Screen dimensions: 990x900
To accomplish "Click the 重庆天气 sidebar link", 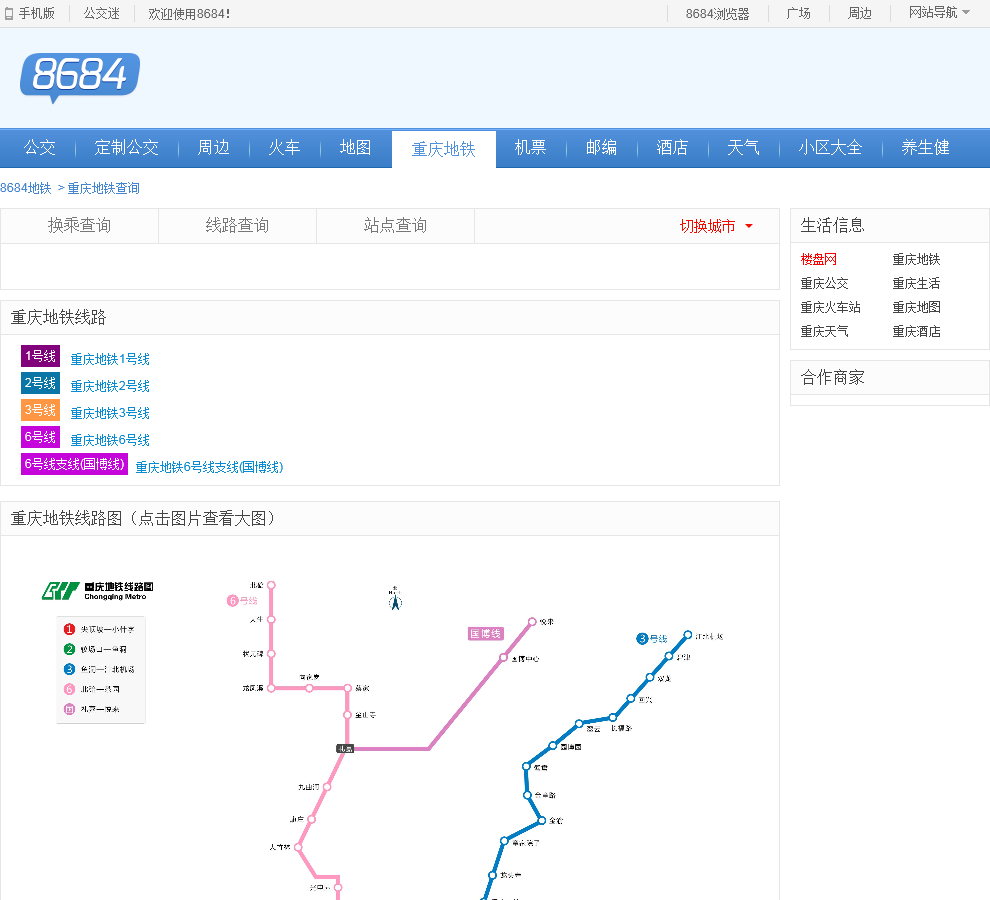I will pos(825,332).
